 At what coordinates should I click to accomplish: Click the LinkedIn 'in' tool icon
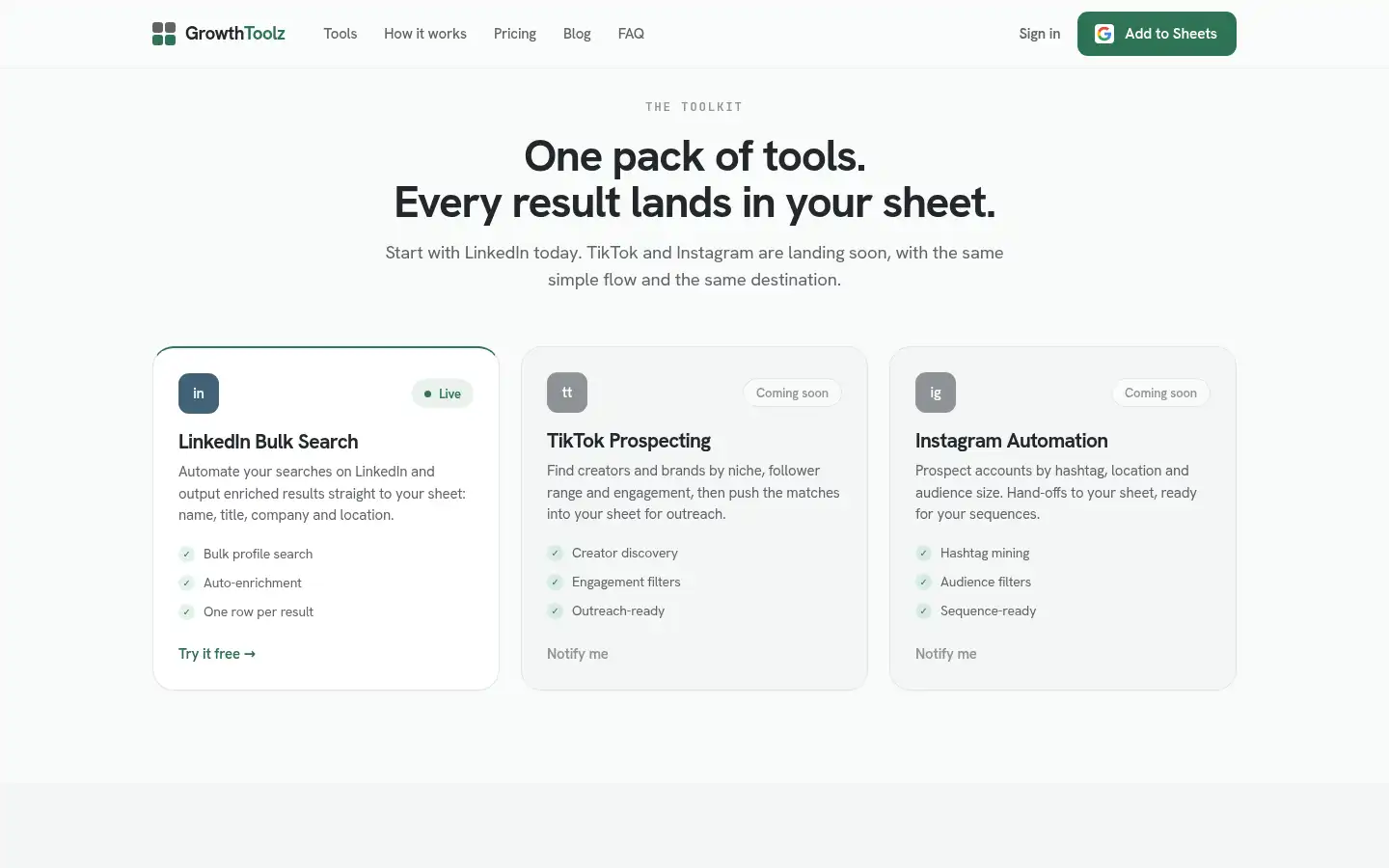pyautogui.click(x=199, y=393)
